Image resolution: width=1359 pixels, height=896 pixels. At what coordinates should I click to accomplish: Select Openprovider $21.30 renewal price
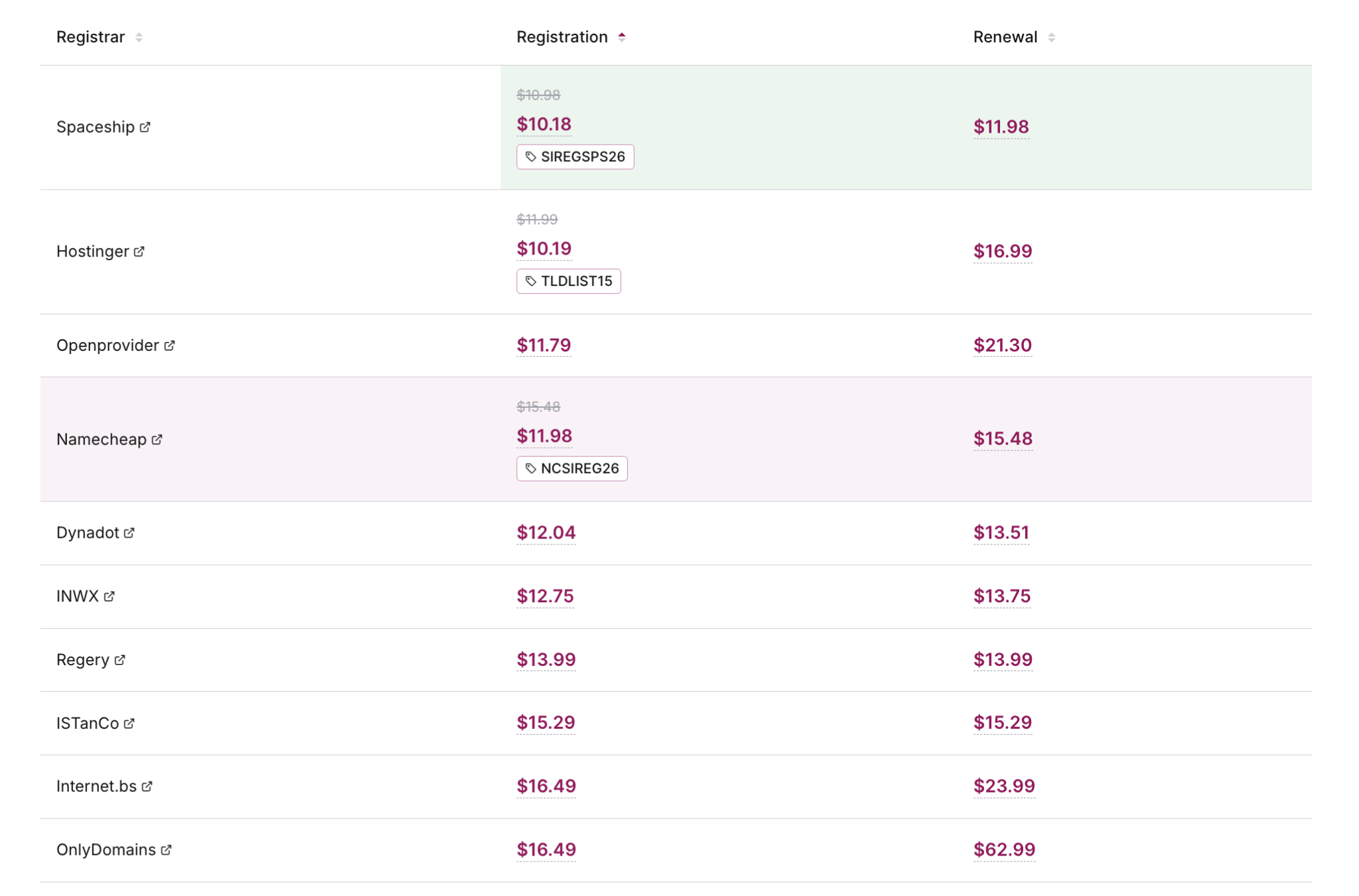point(1003,346)
